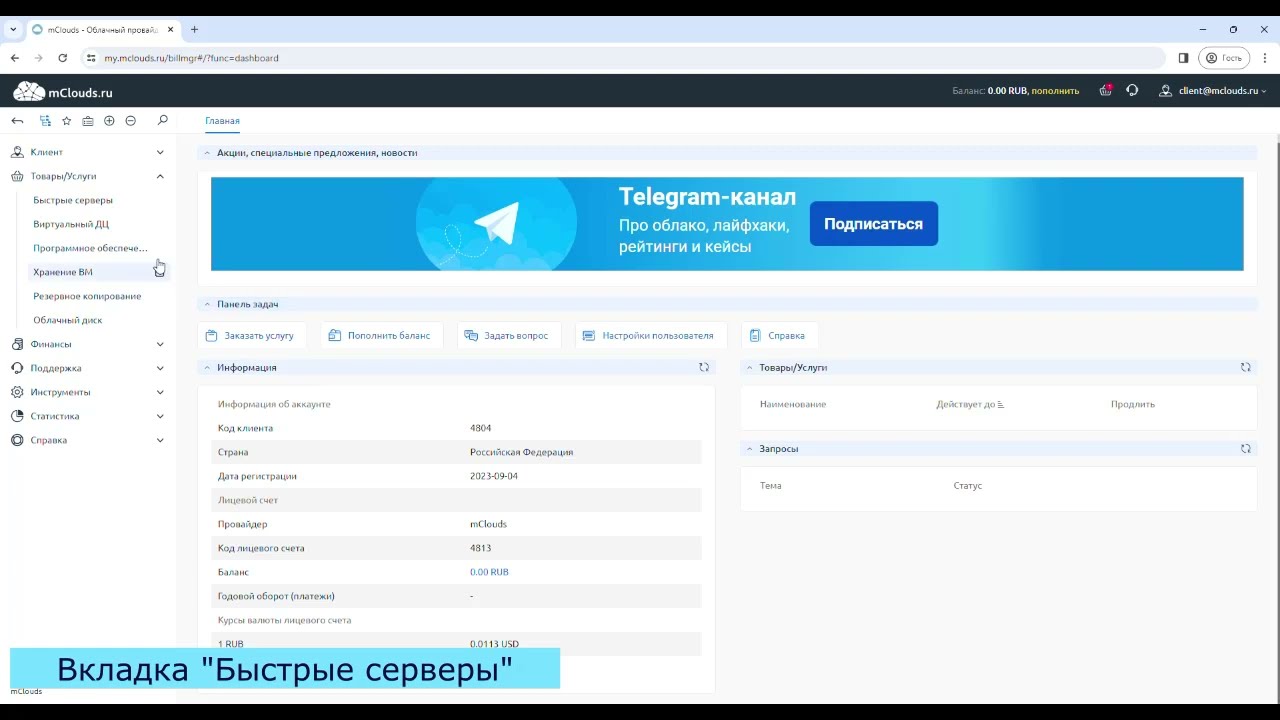Open Программное обеспечение menu item
Viewport: 1280px width, 720px height.
click(90, 248)
